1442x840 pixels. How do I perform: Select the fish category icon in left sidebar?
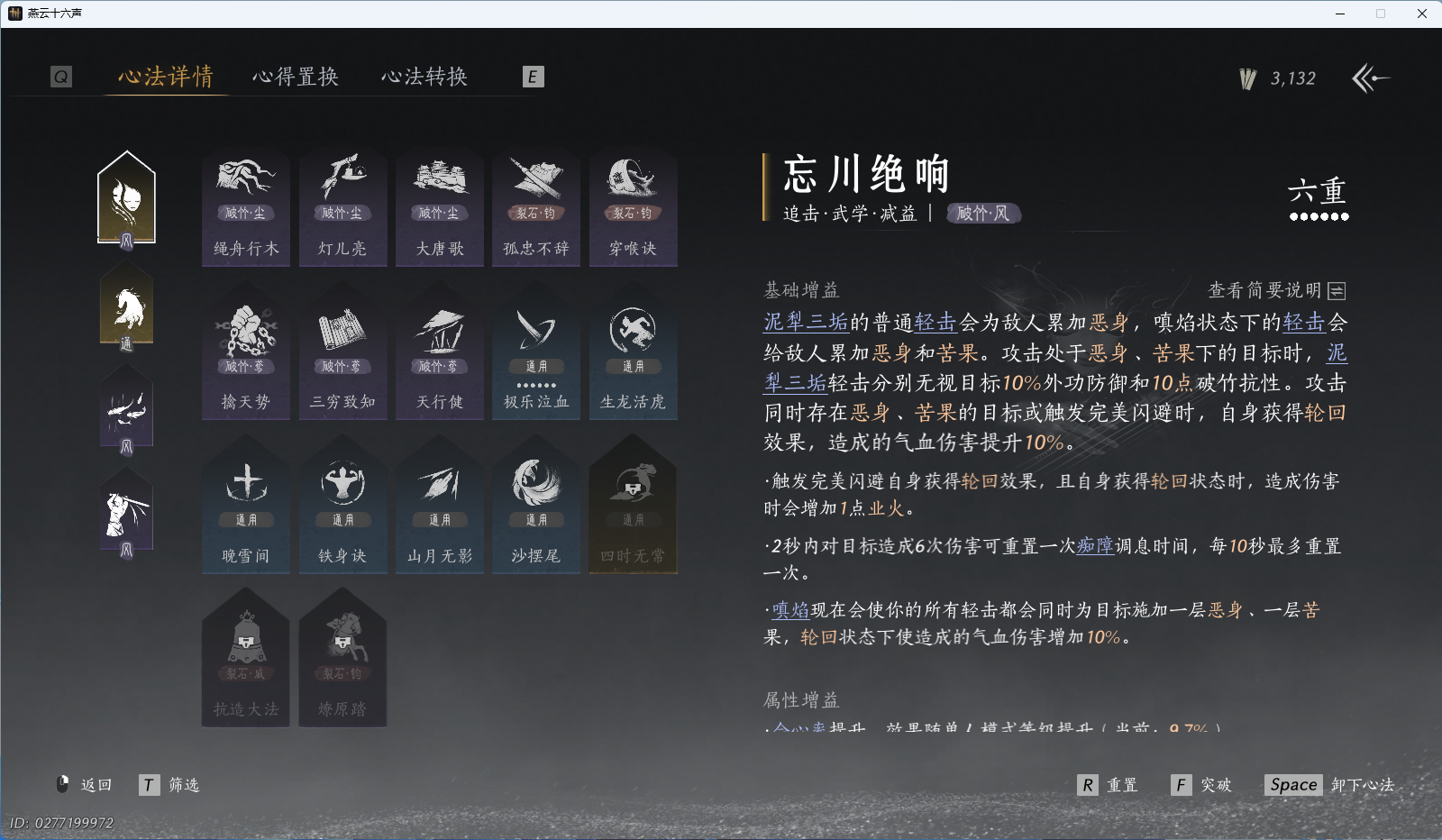(x=126, y=410)
